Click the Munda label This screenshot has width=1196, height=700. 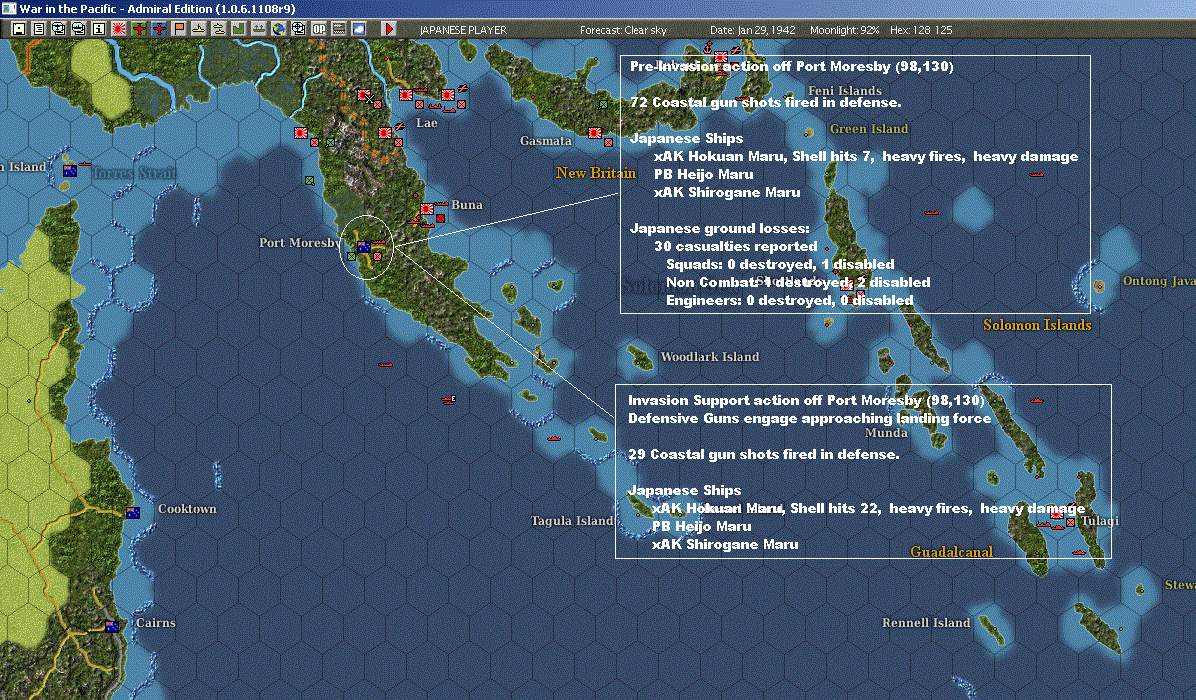click(x=886, y=432)
